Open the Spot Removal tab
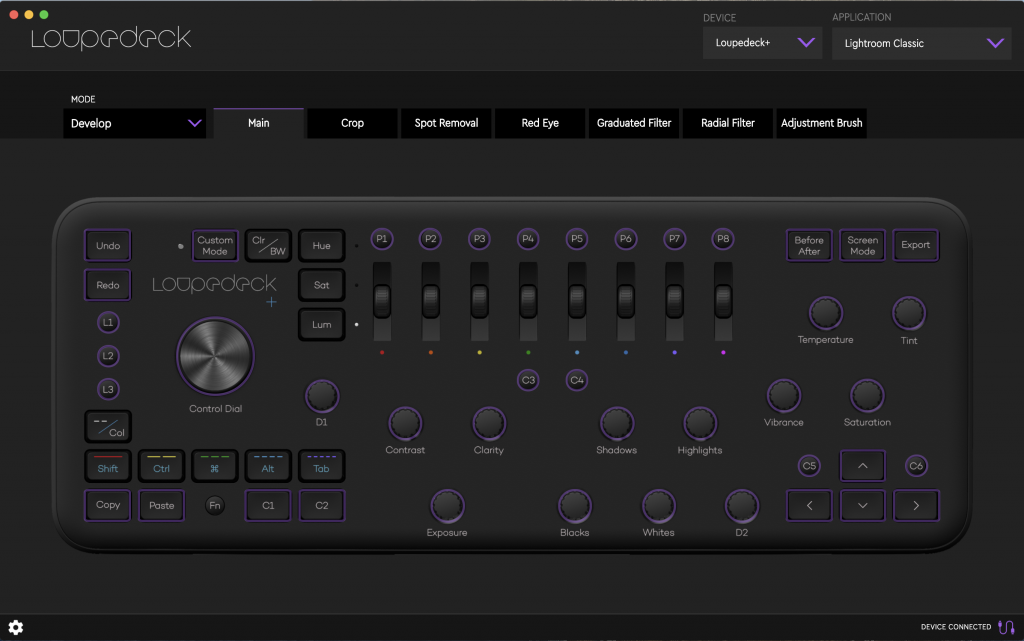 [446, 123]
